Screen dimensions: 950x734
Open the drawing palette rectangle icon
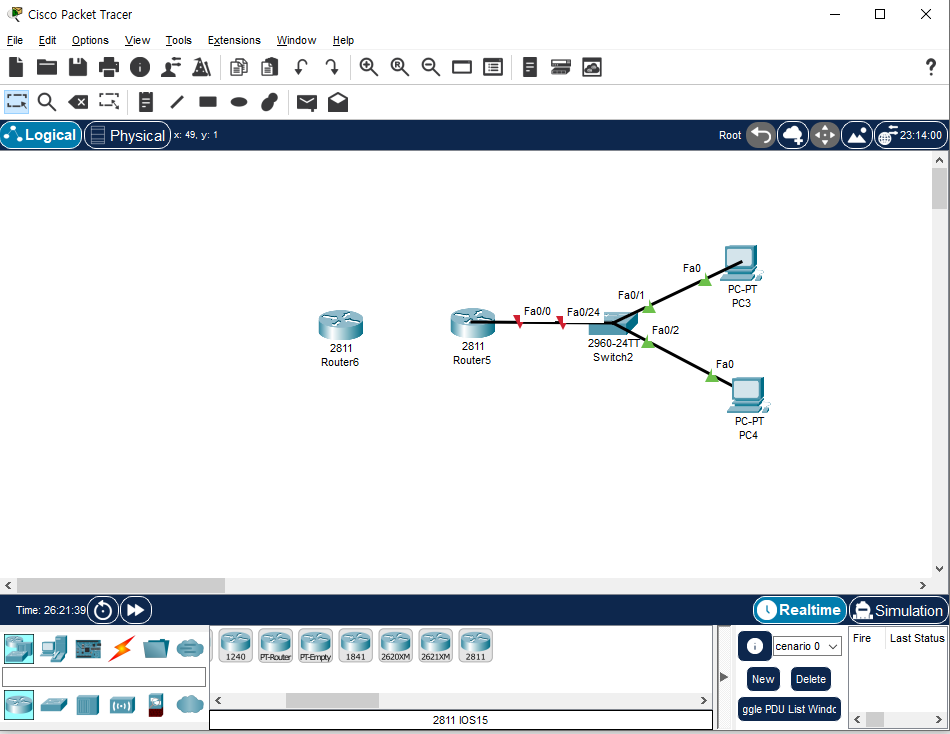462,67
